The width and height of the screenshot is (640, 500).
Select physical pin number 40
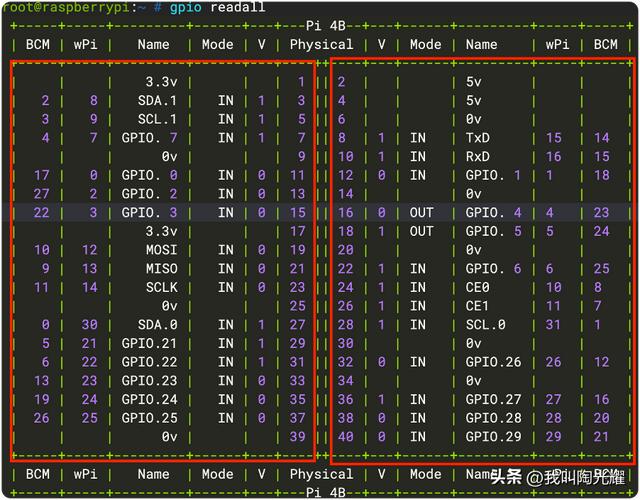[345, 437]
